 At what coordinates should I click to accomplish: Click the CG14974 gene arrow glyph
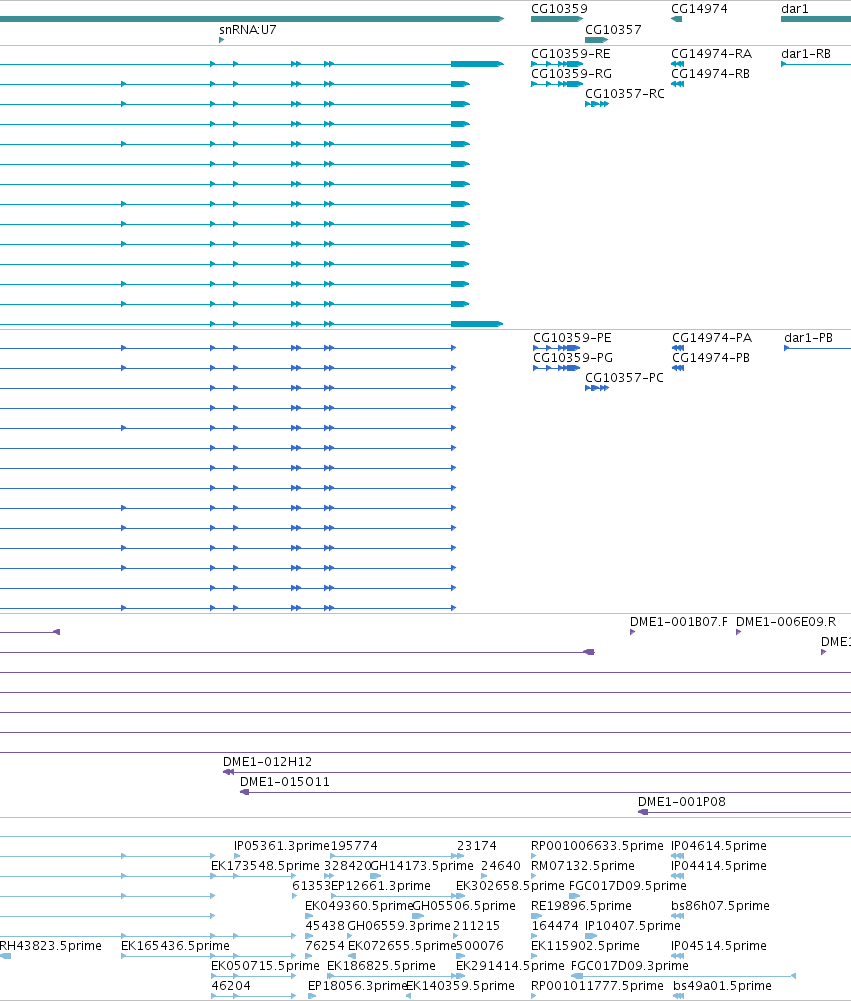676,19
